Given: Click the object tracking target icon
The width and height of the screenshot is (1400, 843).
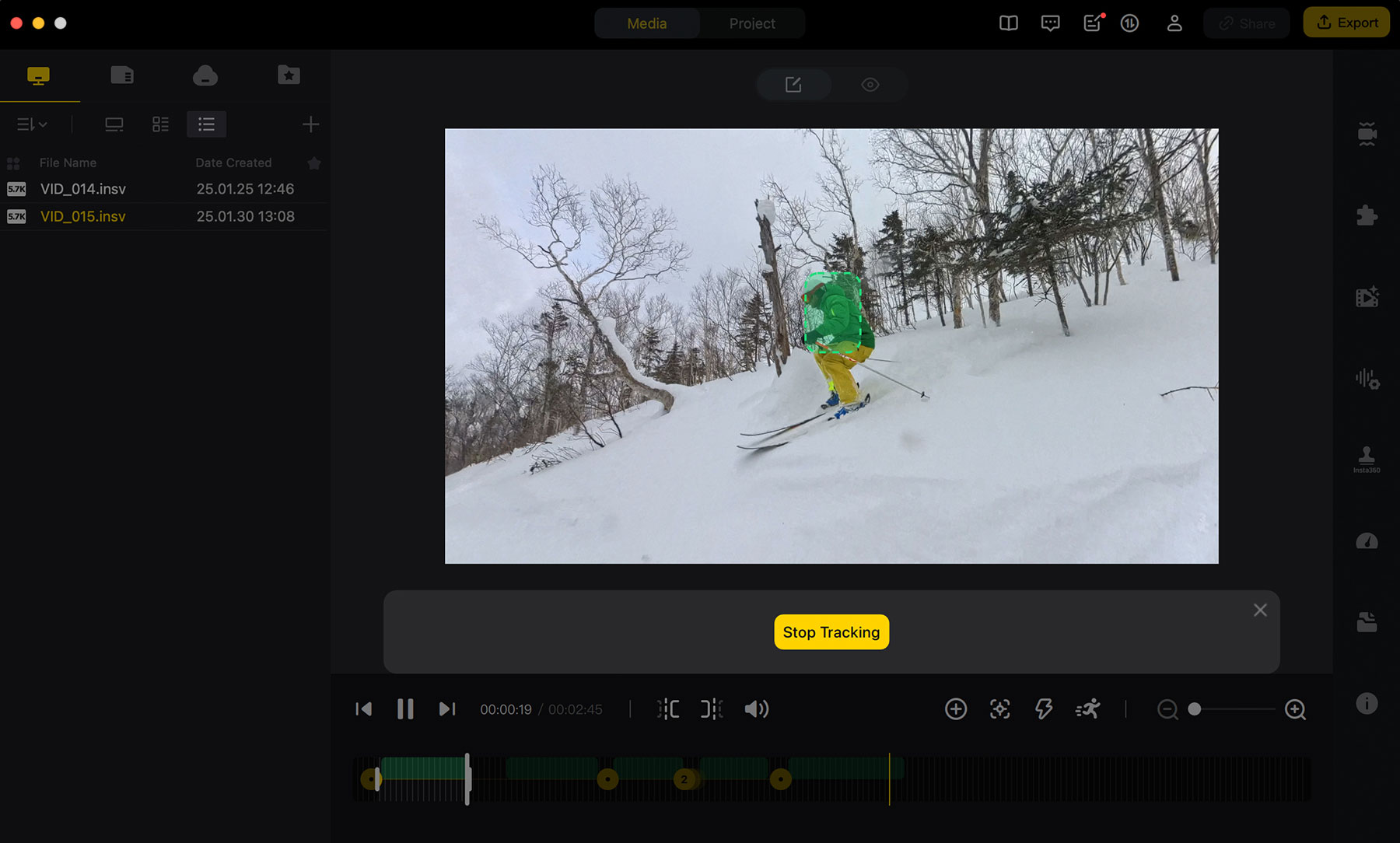Looking at the screenshot, I should coord(1000,709).
